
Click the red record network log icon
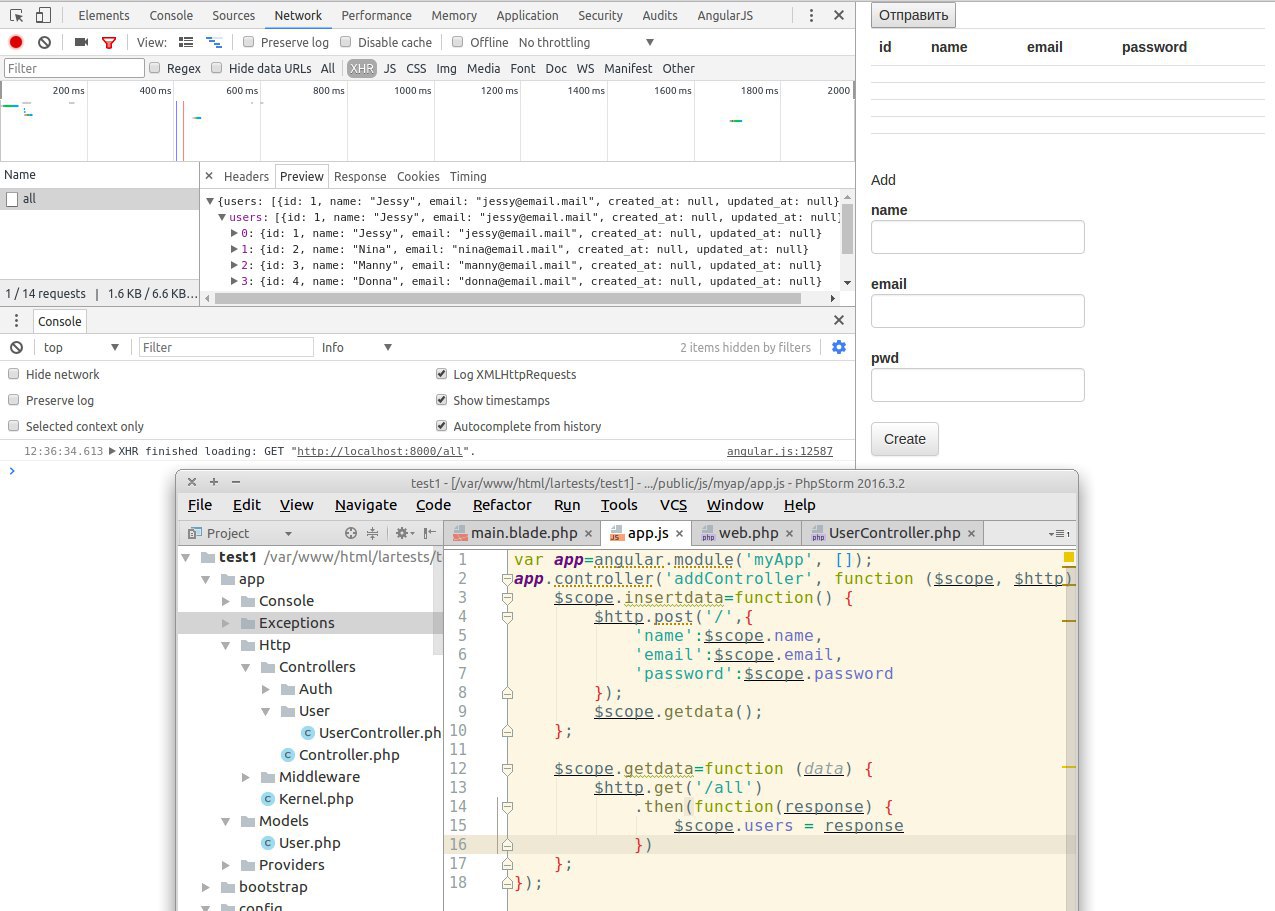pos(16,42)
